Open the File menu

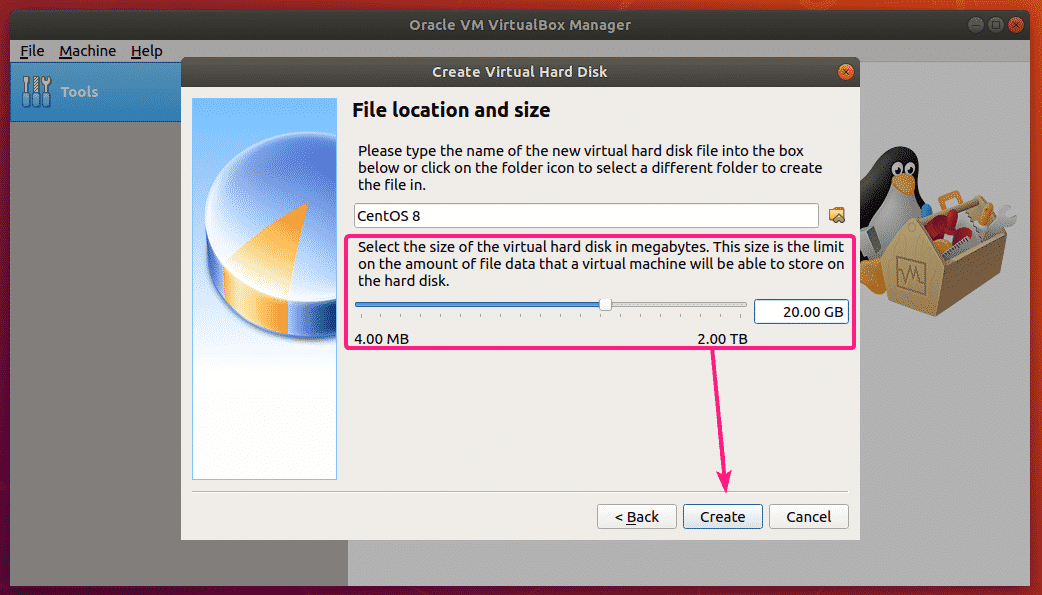[x=32, y=51]
